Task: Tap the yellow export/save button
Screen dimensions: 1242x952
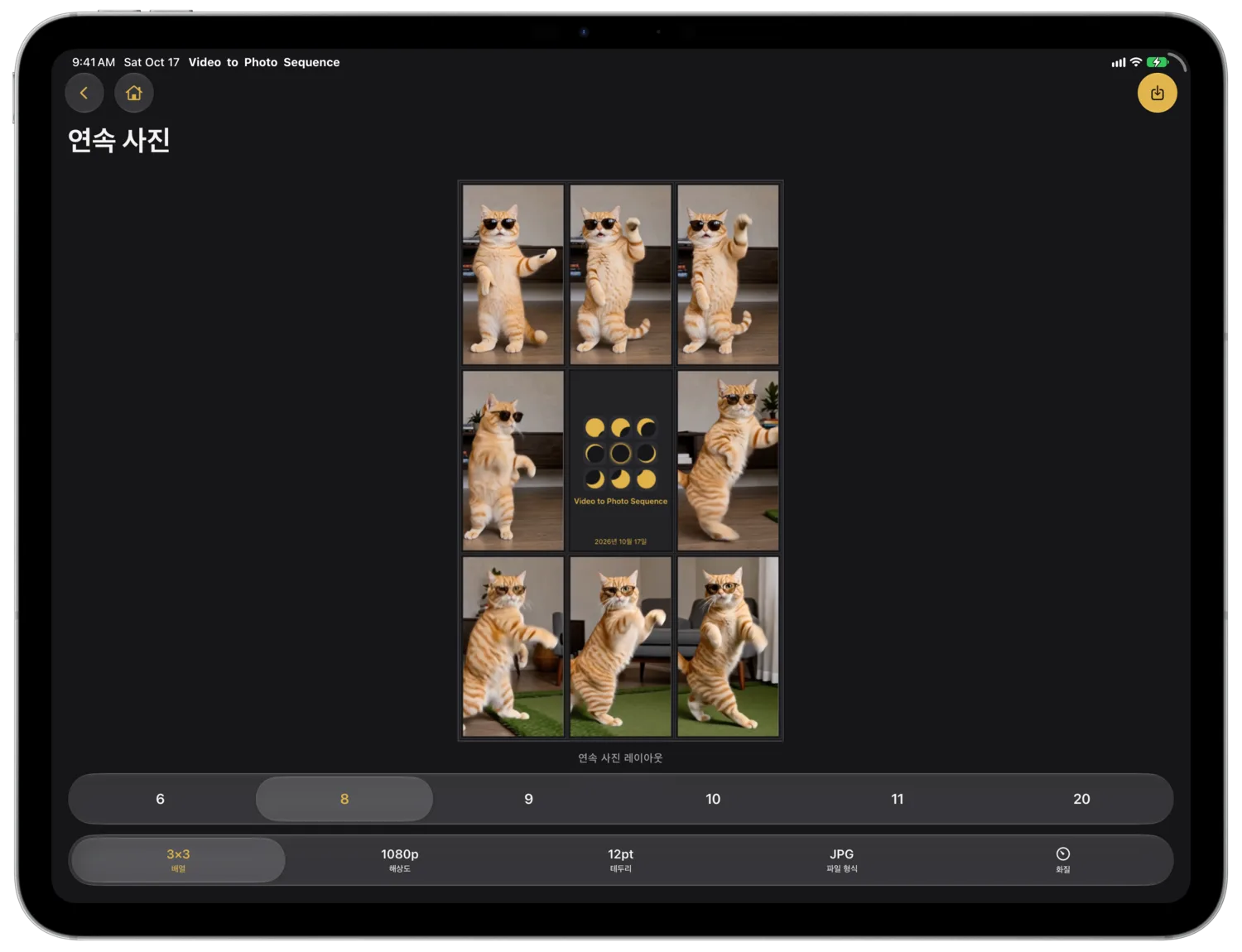Action: click(x=1157, y=93)
